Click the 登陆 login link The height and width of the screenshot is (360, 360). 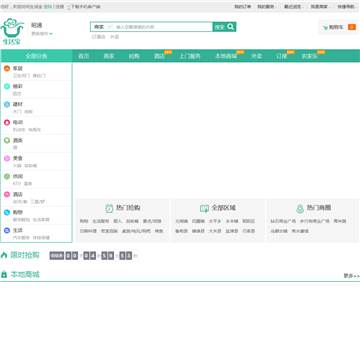(48, 7)
